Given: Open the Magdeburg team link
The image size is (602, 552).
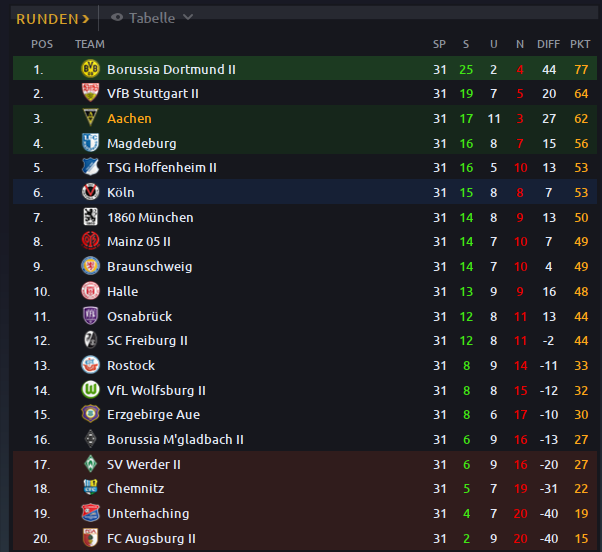Looking at the screenshot, I should click(x=142, y=144).
